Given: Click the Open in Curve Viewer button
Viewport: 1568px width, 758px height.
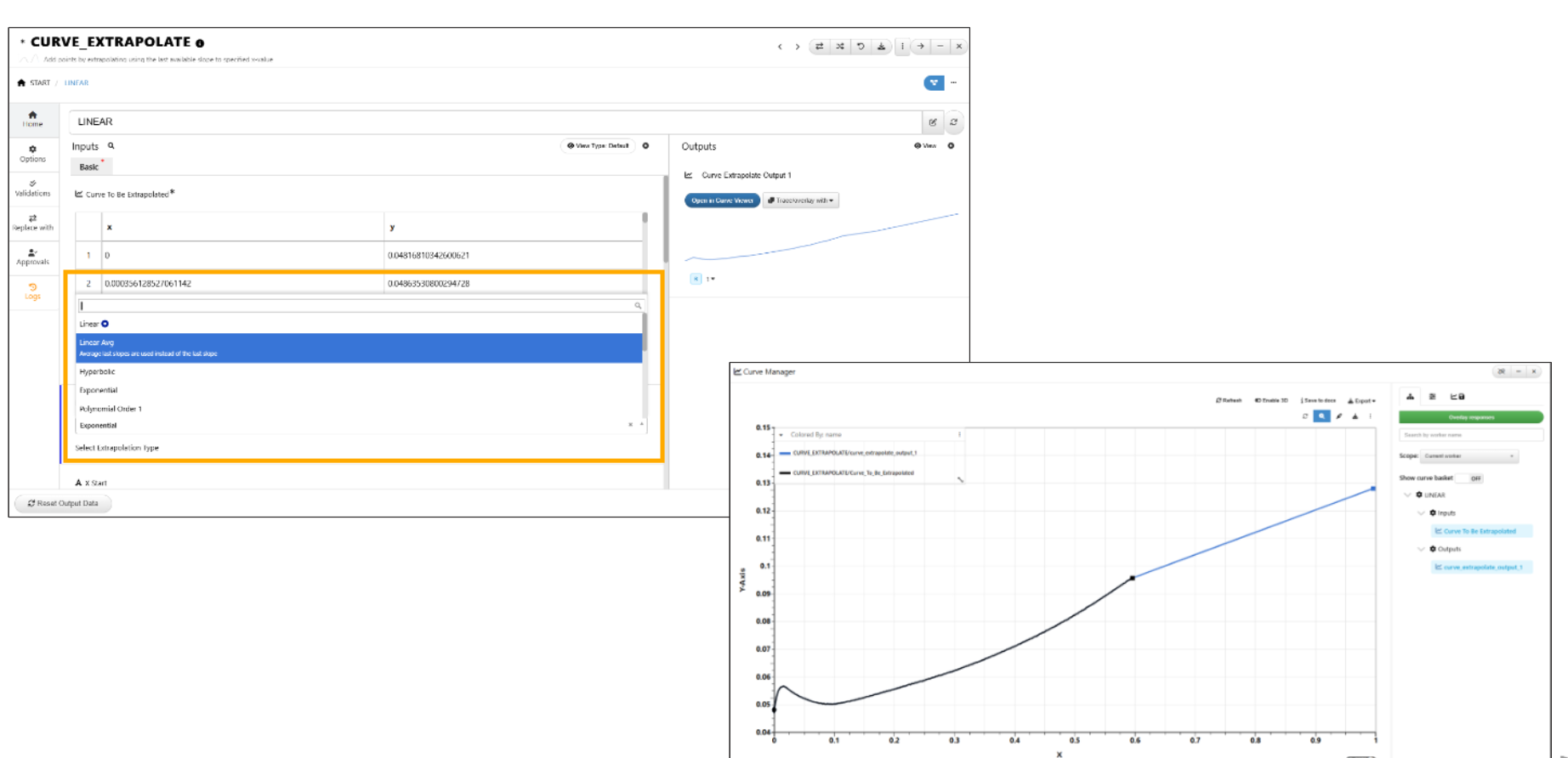Looking at the screenshot, I should click(x=722, y=201).
